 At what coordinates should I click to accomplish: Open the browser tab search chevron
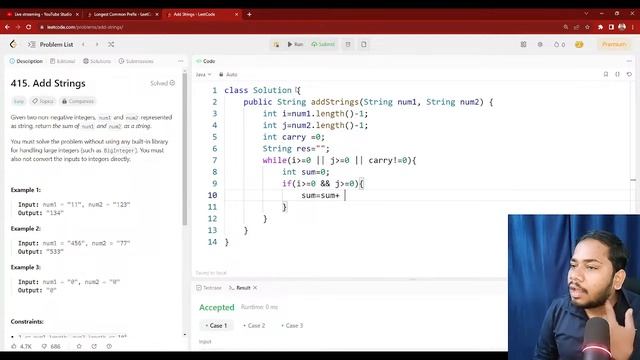tap(586, 13)
